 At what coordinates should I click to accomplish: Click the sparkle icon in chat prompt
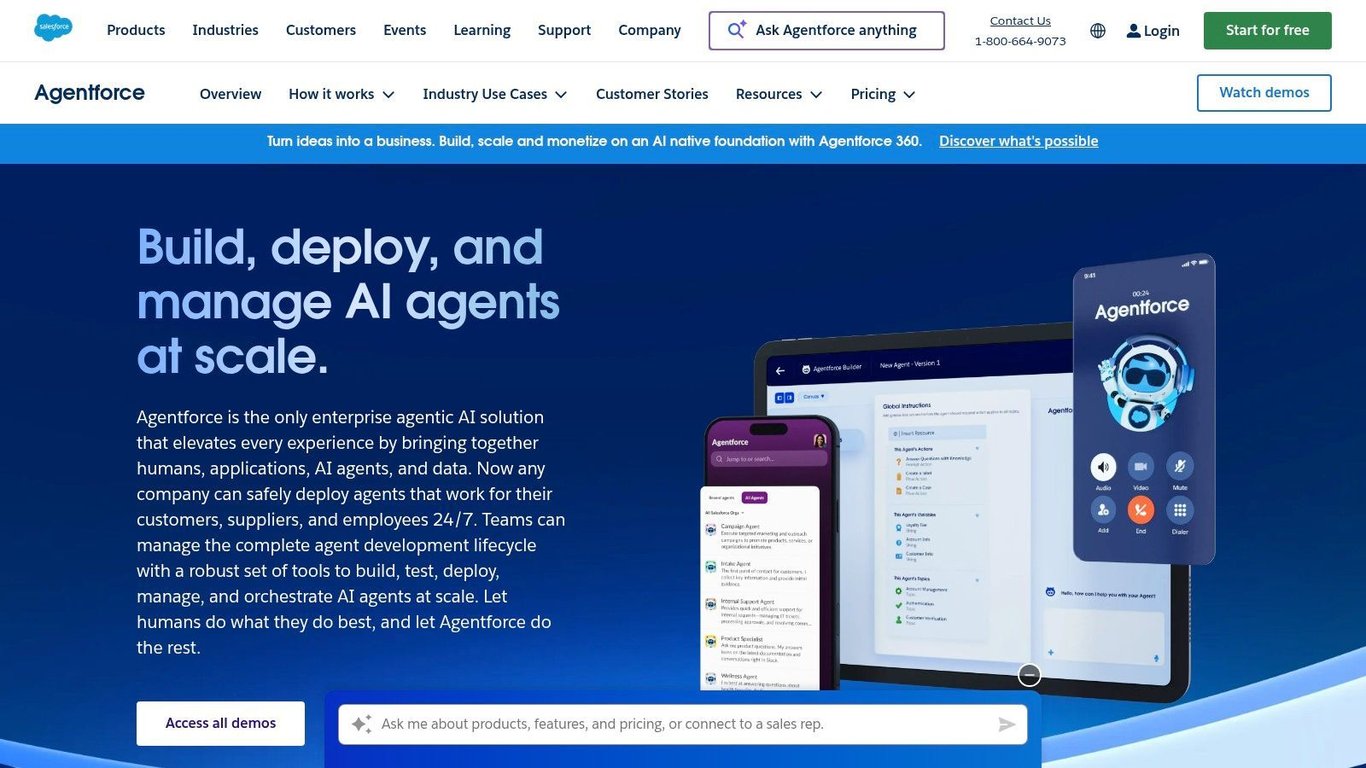point(361,724)
